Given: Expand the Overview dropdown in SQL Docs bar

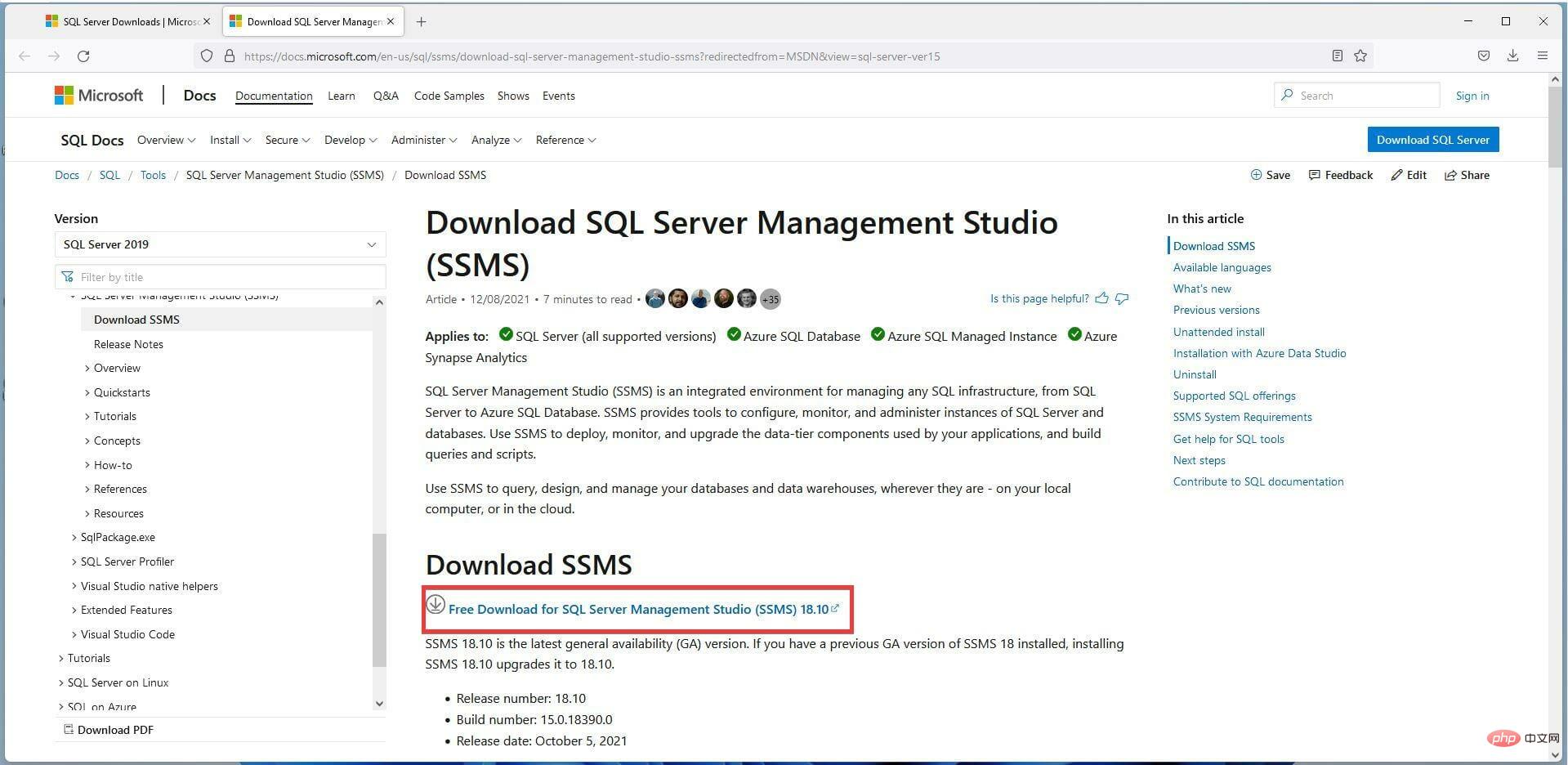Looking at the screenshot, I should (167, 140).
